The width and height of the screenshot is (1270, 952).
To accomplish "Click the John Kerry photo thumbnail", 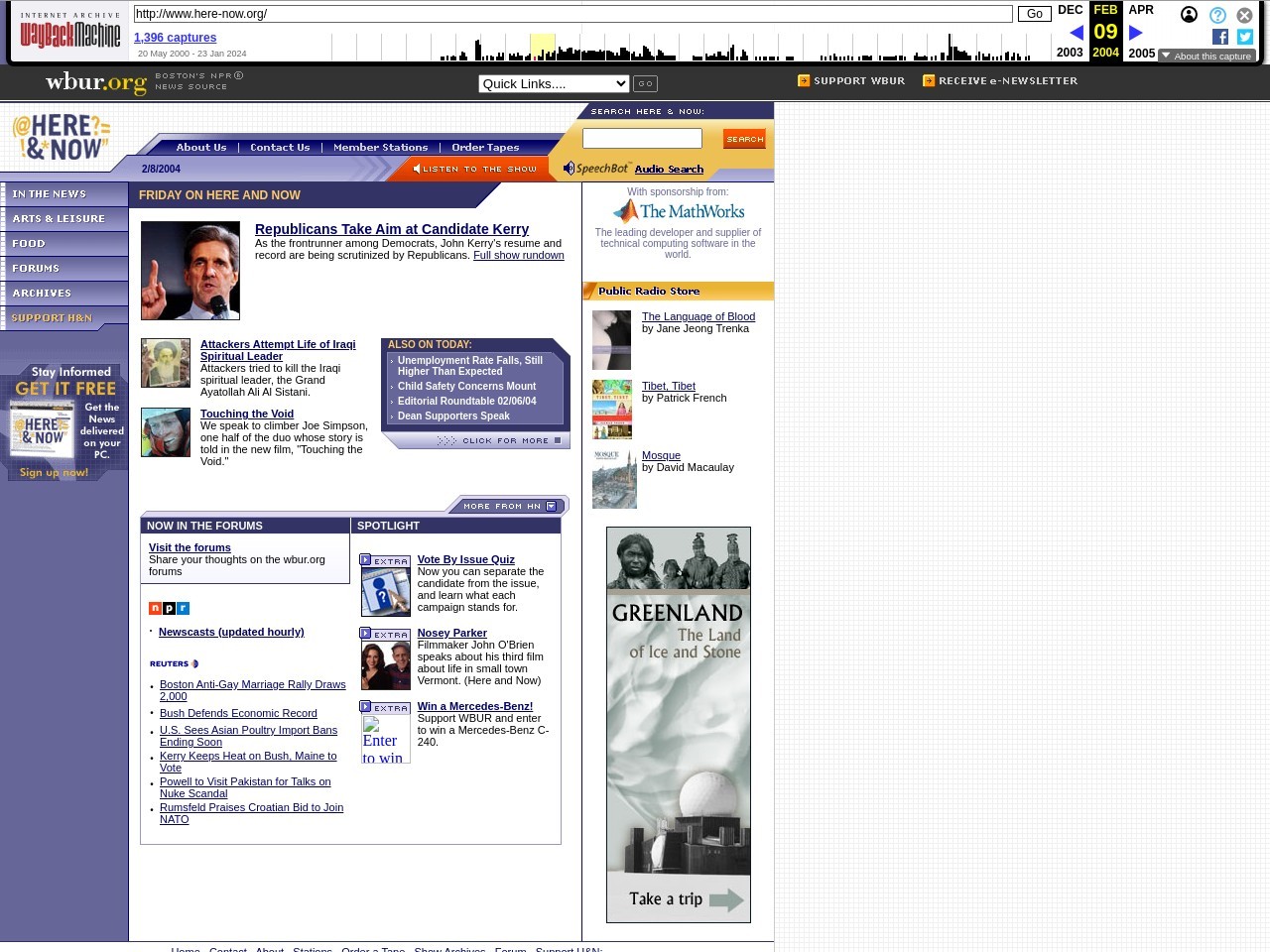I will pyautogui.click(x=190, y=271).
